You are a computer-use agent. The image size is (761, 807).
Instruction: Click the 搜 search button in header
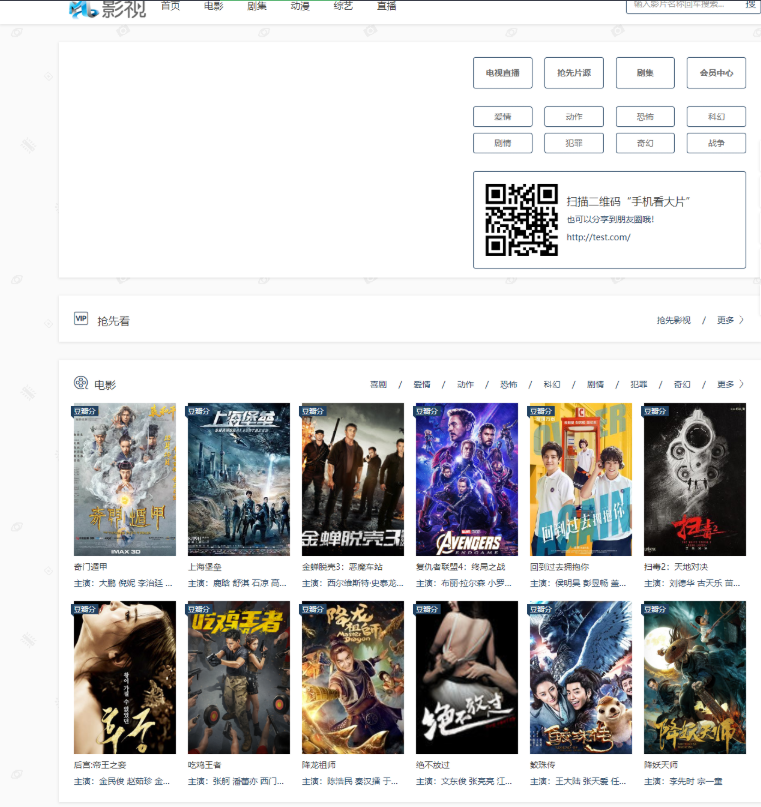click(749, 5)
